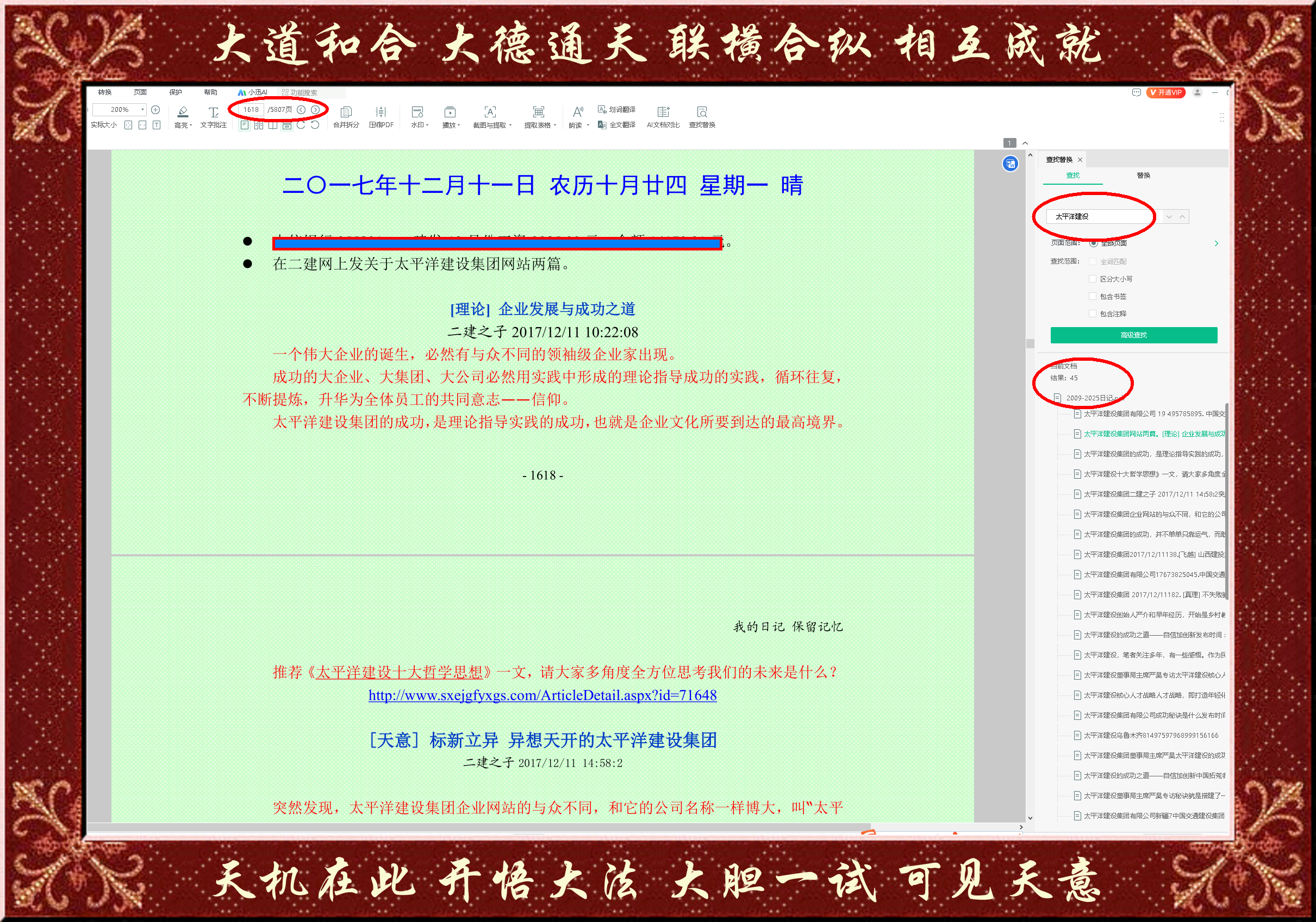Enable the 包含书签 checkbox
1316x922 pixels.
coord(1093,296)
